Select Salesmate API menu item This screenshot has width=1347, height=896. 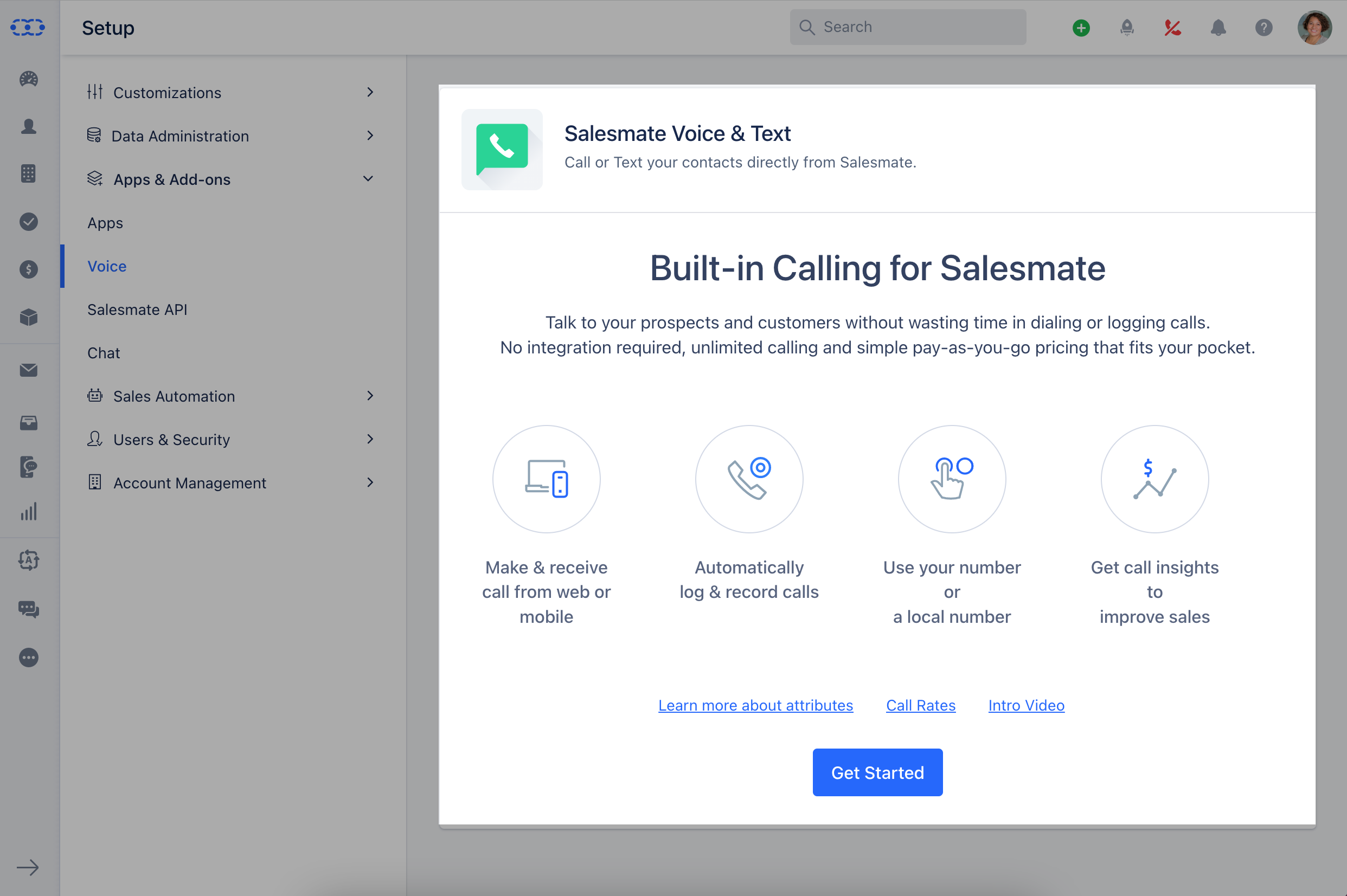coord(137,310)
